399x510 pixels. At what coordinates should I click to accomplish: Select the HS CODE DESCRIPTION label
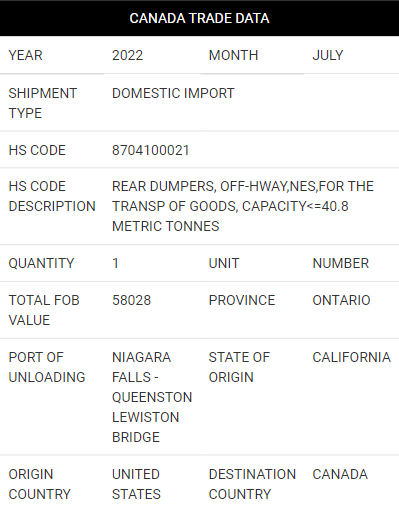[52, 196]
